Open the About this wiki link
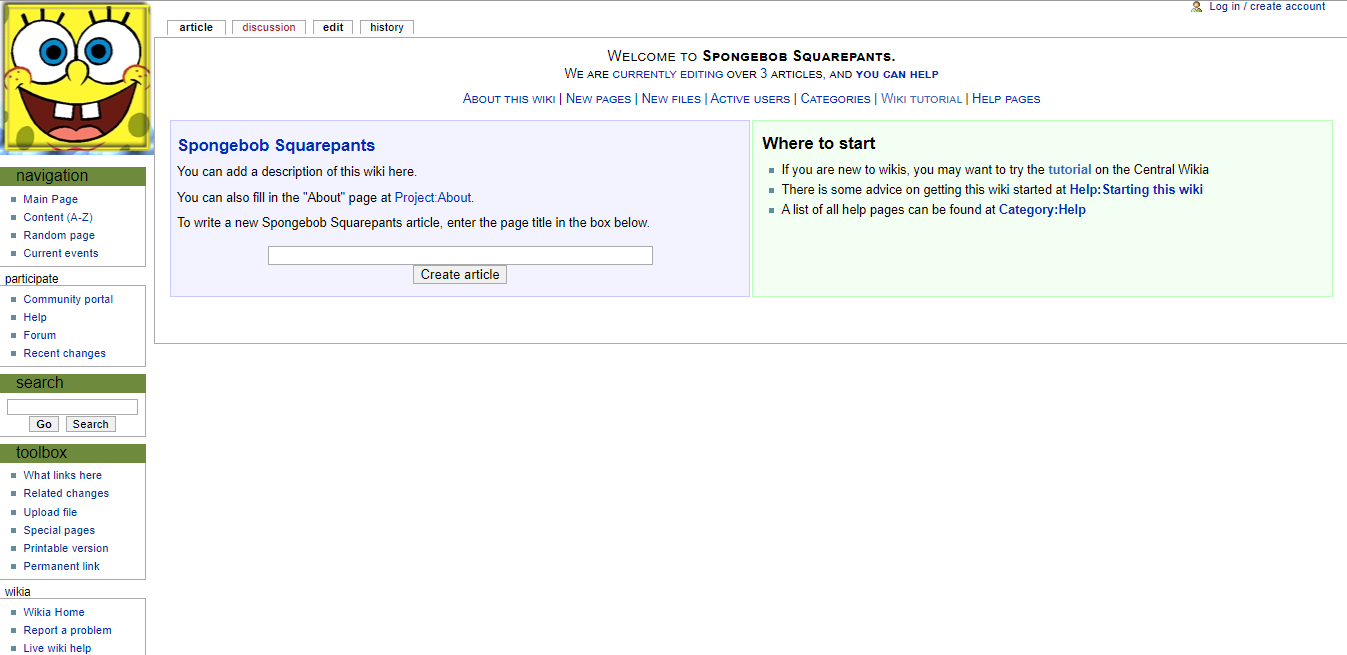This screenshot has width=1347, height=655. 509,99
